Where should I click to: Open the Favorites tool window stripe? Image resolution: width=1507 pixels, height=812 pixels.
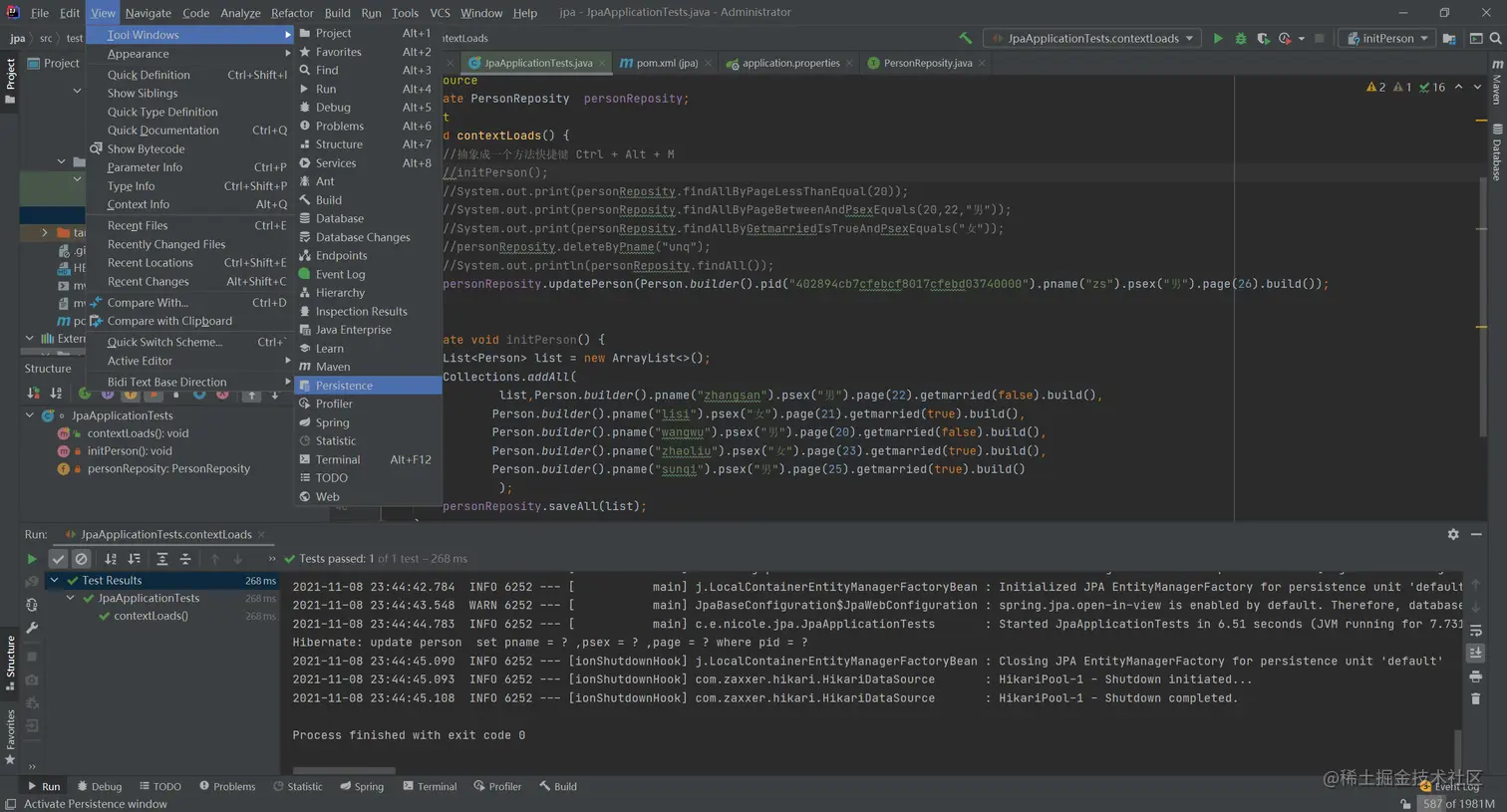coord(10,737)
